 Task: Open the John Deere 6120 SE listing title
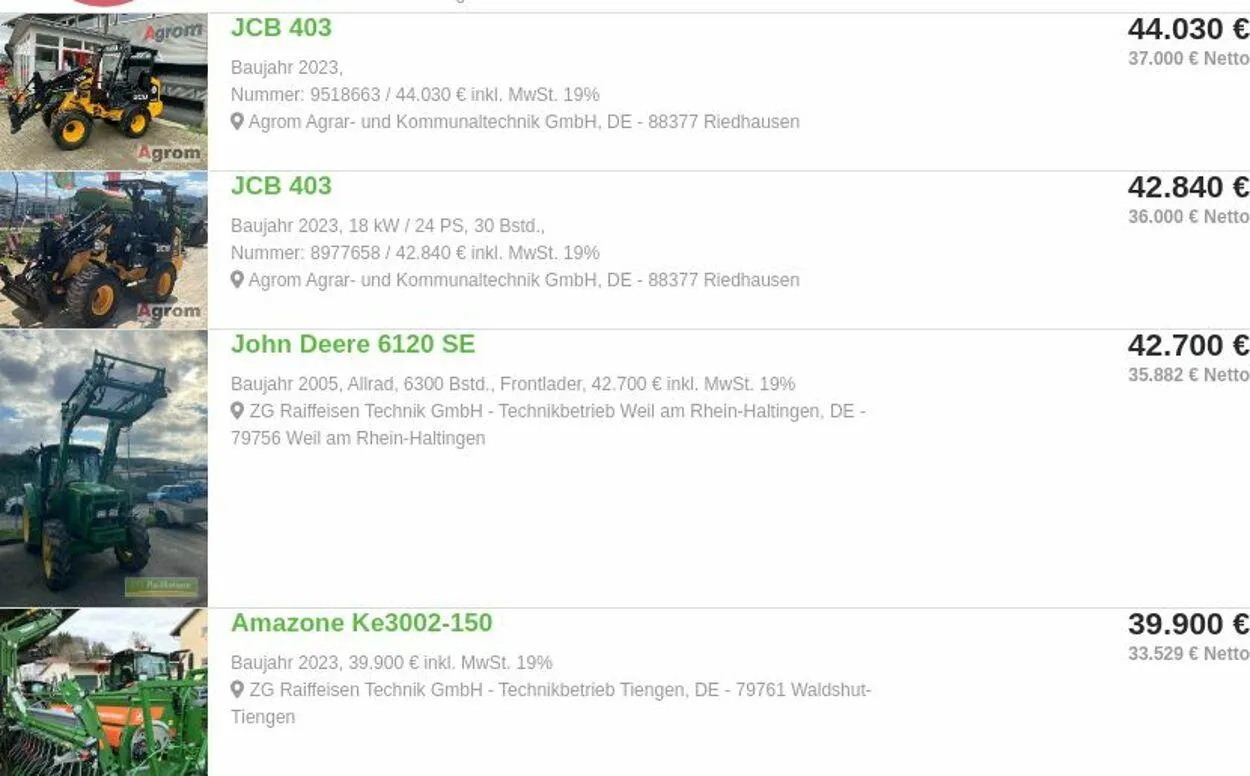tap(353, 345)
